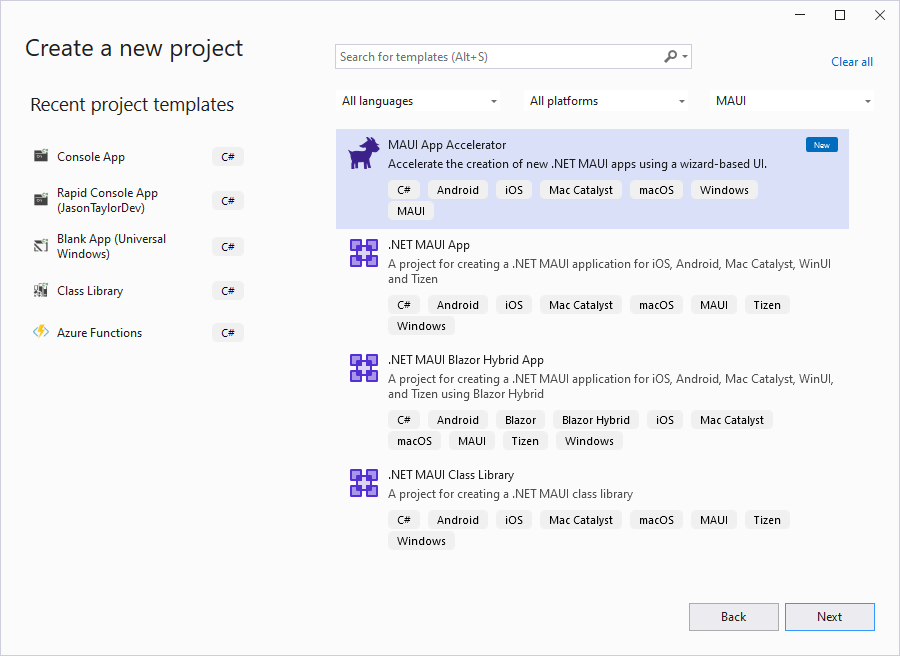Click the .NET MAUI Class Library icon

(363, 483)
